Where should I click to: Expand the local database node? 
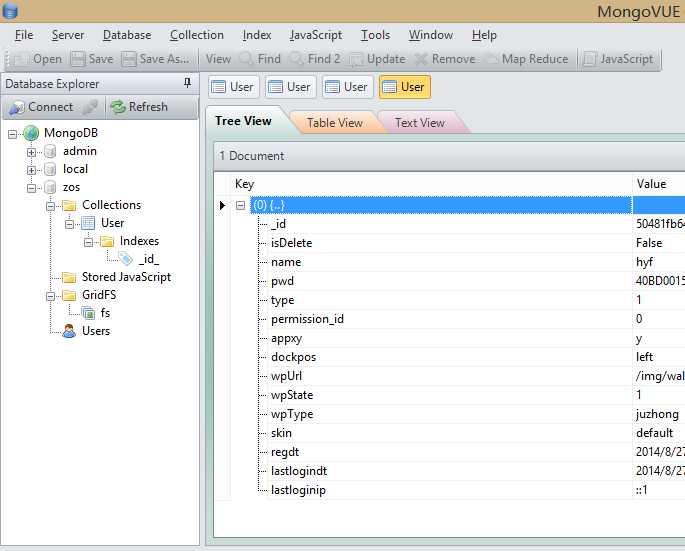tap(31, 170)
